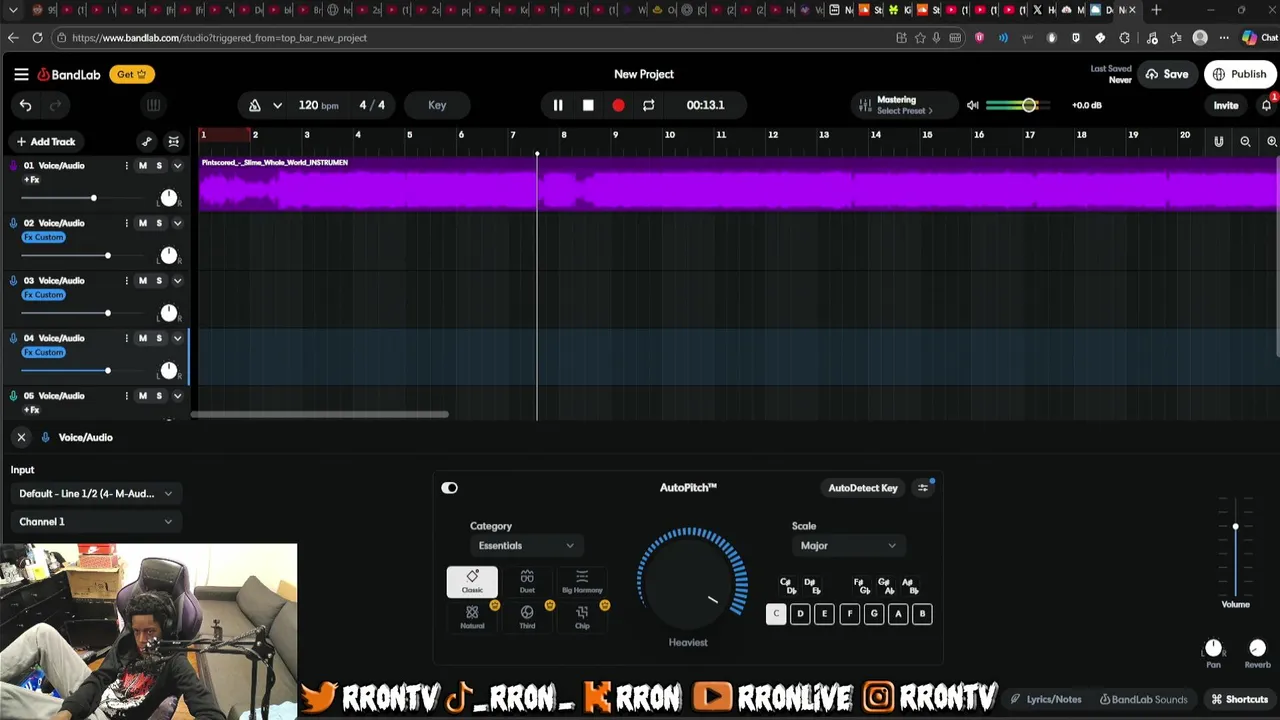Image resolution: width=1280 pixels, height=720 pixels.
Task: Toggle the cycle loop button
Action: point(648,105)
